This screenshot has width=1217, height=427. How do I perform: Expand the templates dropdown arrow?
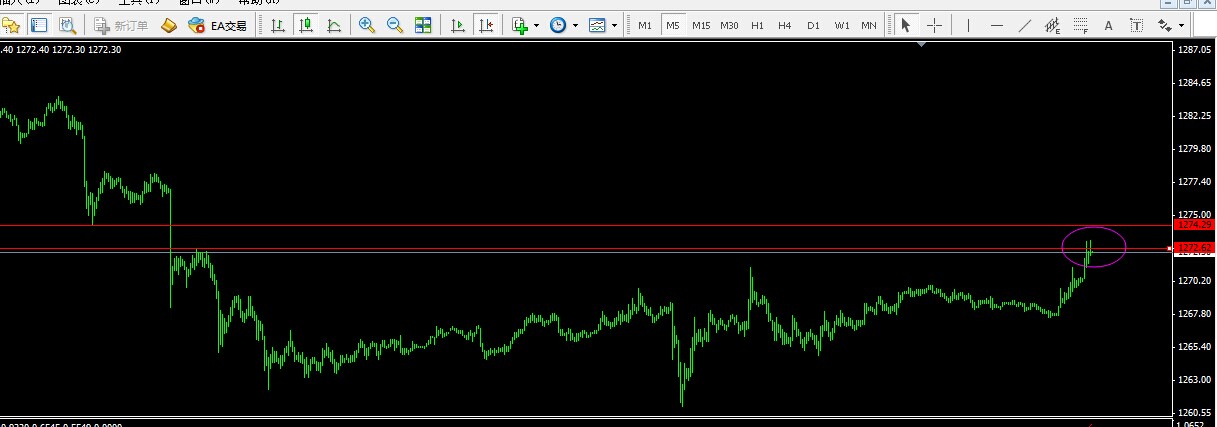point(614,25)
